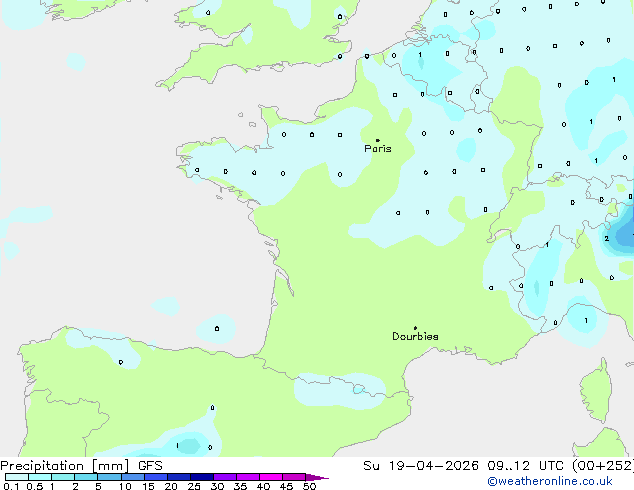Click the Su 19-04-2026 date text
Viewport: 634px width, 490px height.
421,466
